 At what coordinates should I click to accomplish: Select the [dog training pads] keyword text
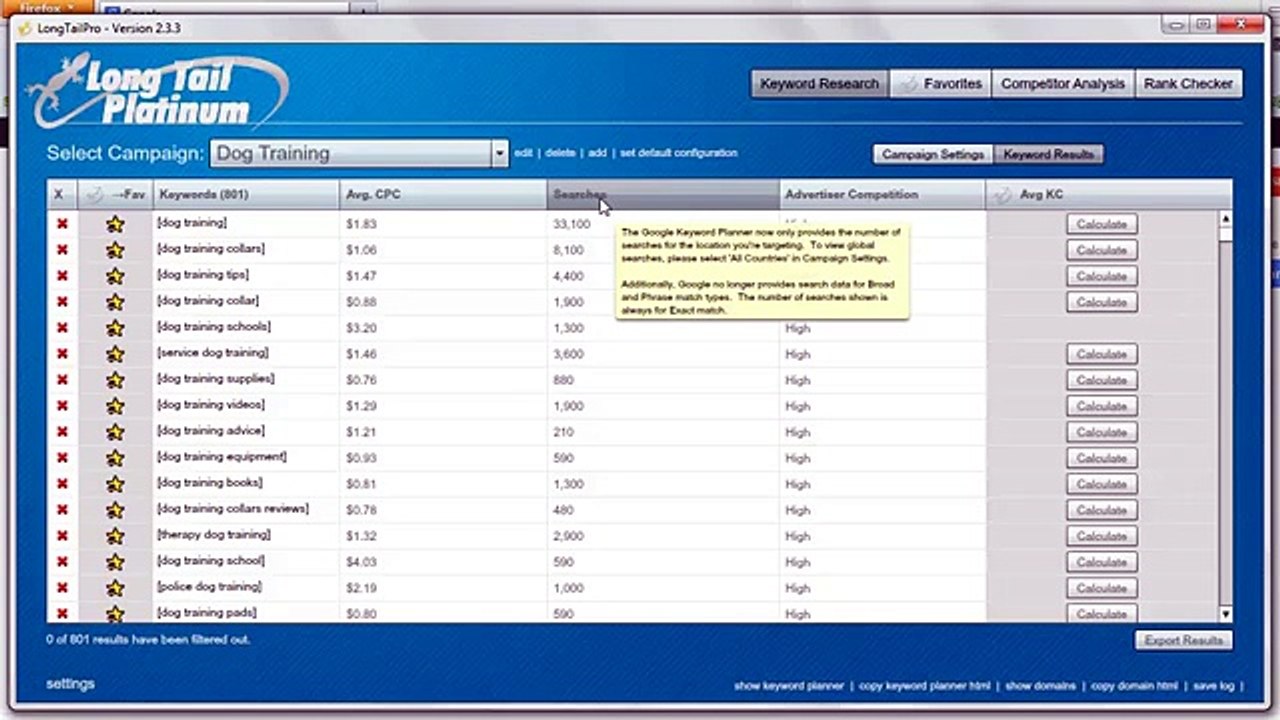click(x=206, y=613)
